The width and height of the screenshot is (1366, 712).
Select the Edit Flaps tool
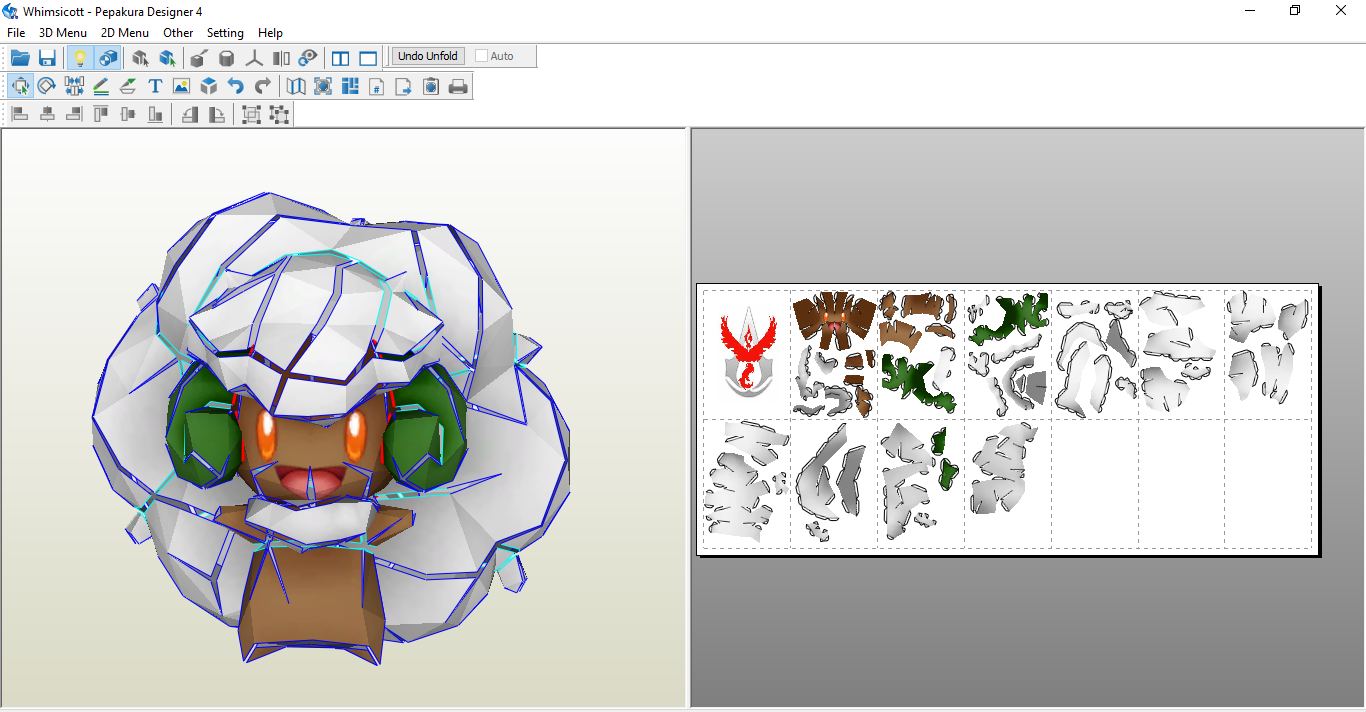pyautogui.click(x=128, y=86)
